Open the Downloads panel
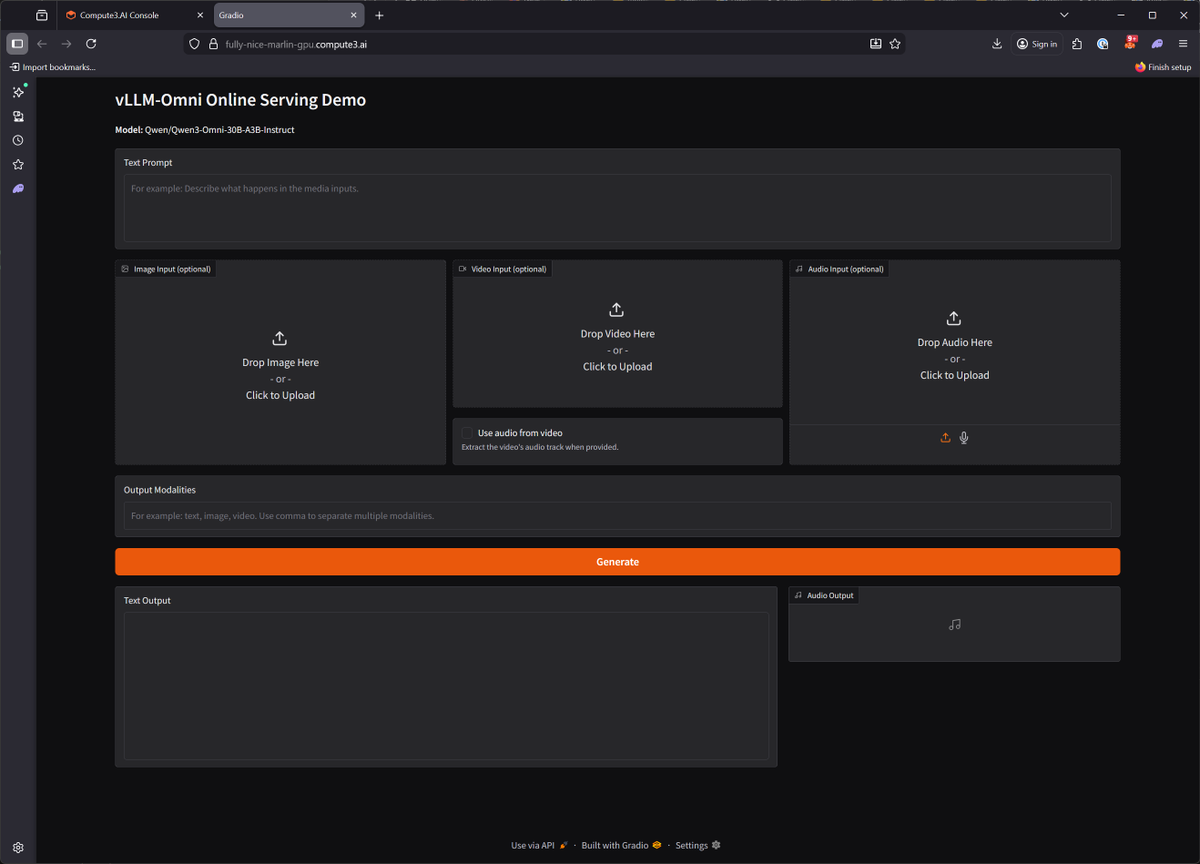The image size is (1200, 864). (x=997, y=44)
